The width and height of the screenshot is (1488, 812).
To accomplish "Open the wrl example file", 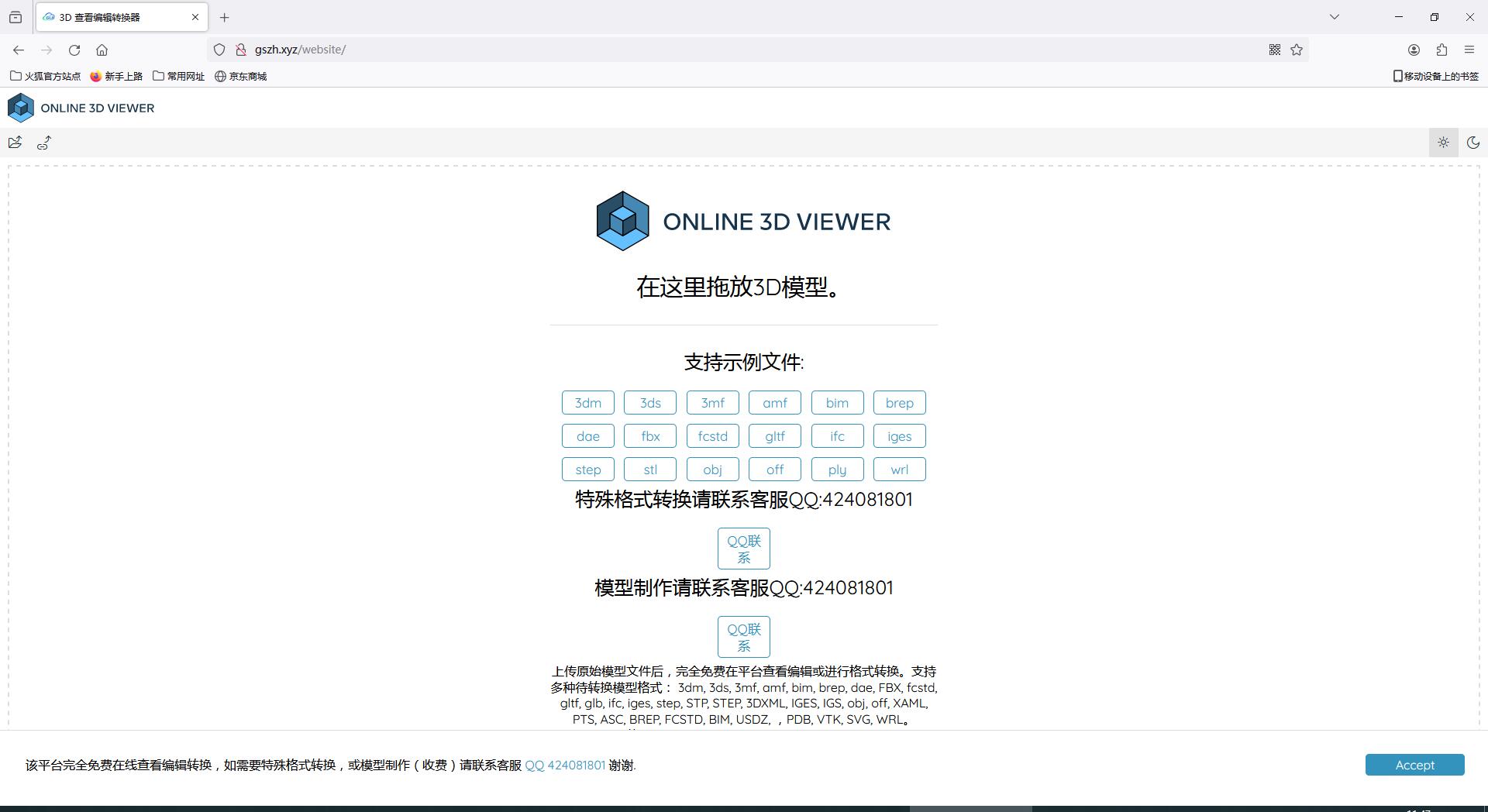I will [900, 470].
